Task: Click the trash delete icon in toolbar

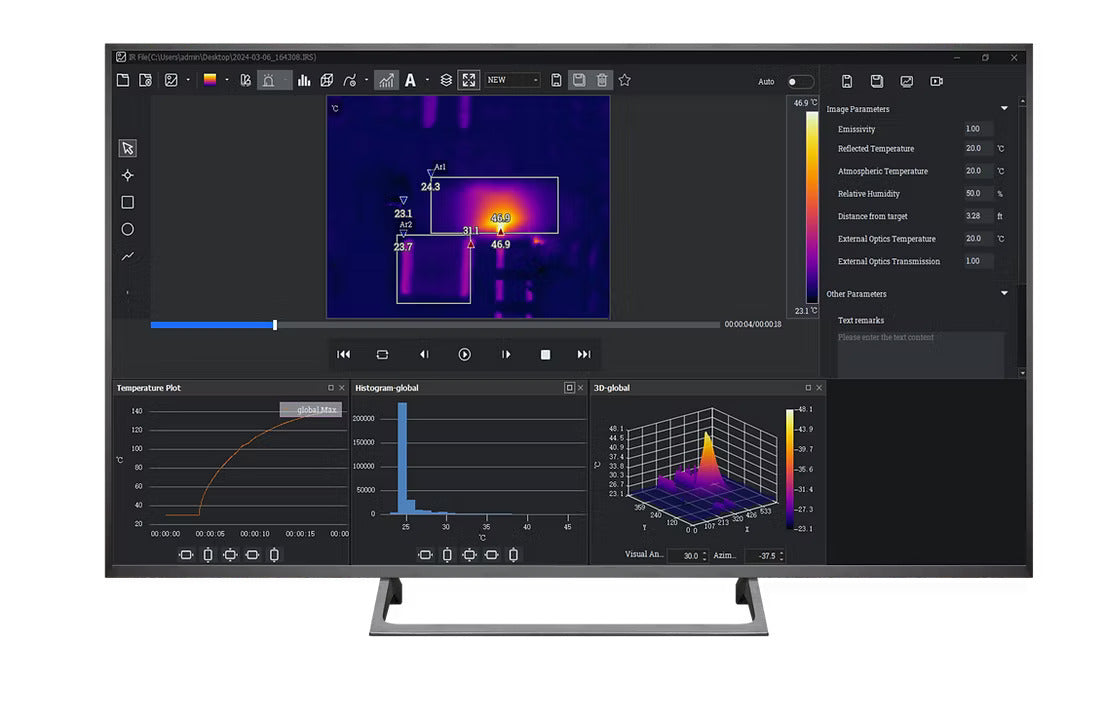Action: [x=602, y=80]
